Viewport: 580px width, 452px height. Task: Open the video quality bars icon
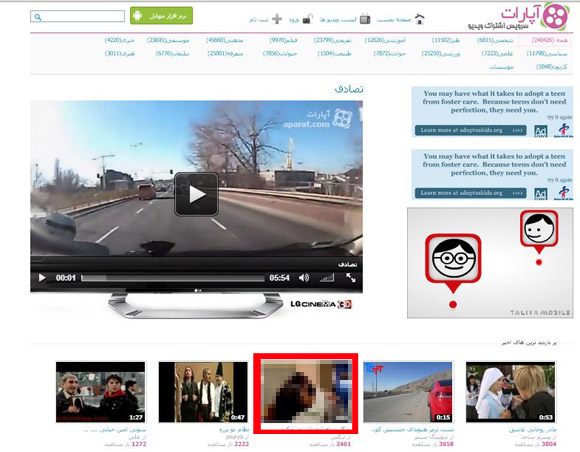click(327, 277)
